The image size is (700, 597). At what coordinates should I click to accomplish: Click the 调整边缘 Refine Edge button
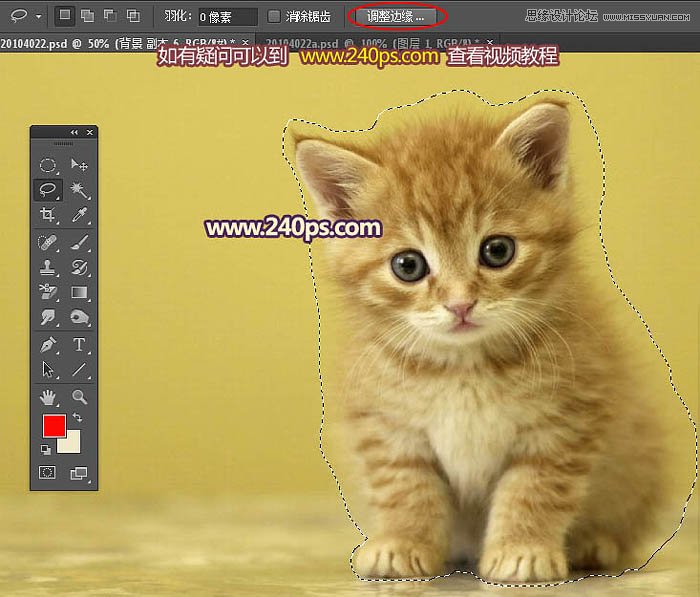pyautogui.click(x=396, y=17)
